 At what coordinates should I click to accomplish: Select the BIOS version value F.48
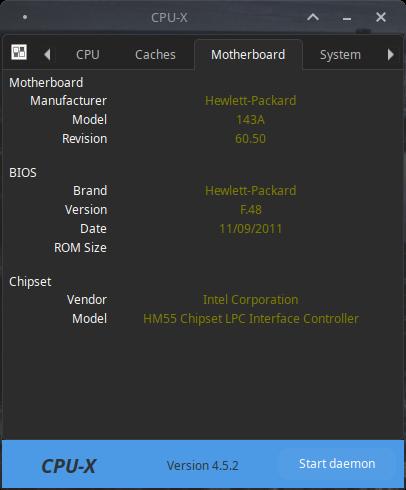pos(251,210)
